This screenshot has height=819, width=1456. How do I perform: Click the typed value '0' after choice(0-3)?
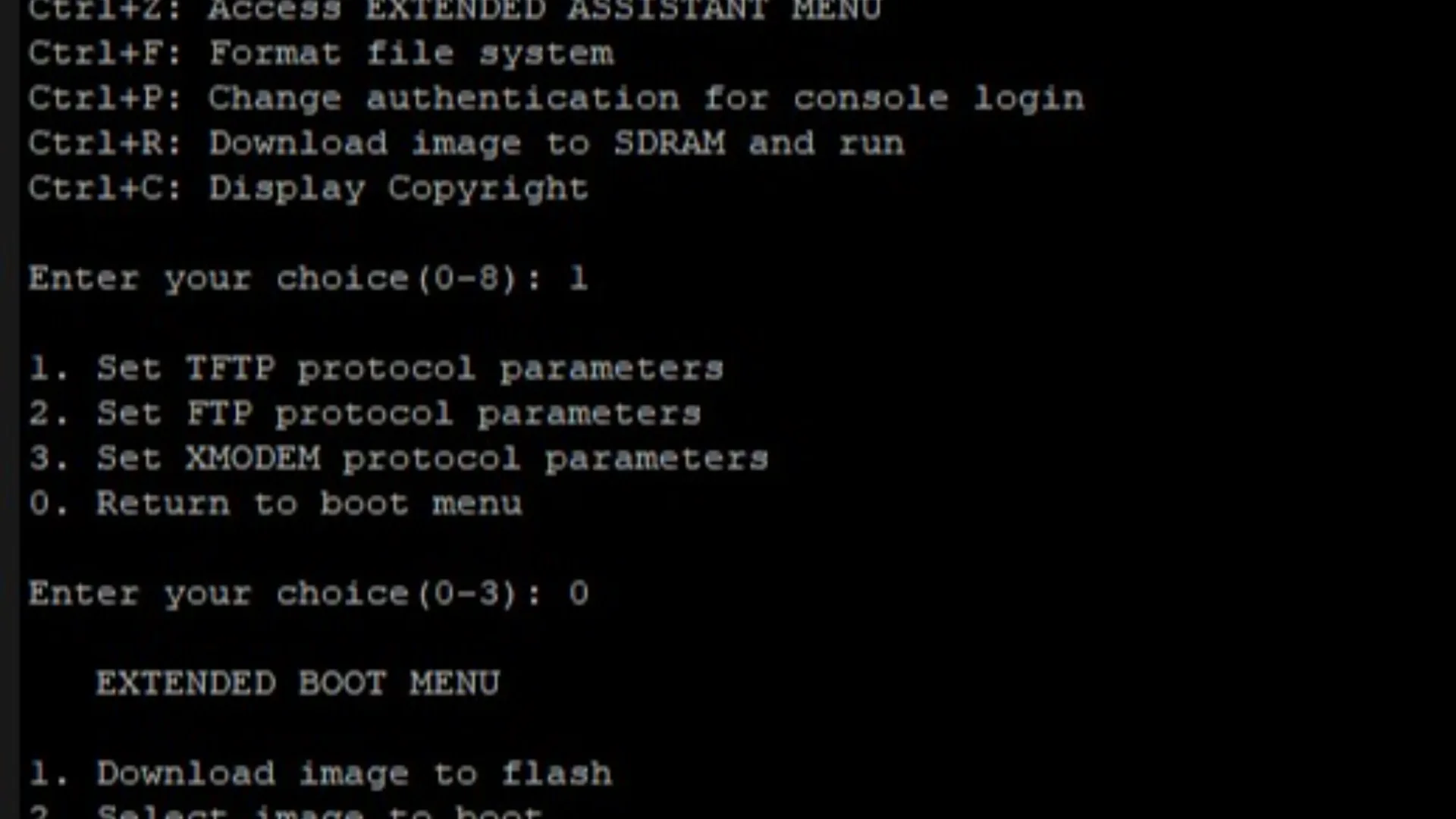[x=579, y=593]
